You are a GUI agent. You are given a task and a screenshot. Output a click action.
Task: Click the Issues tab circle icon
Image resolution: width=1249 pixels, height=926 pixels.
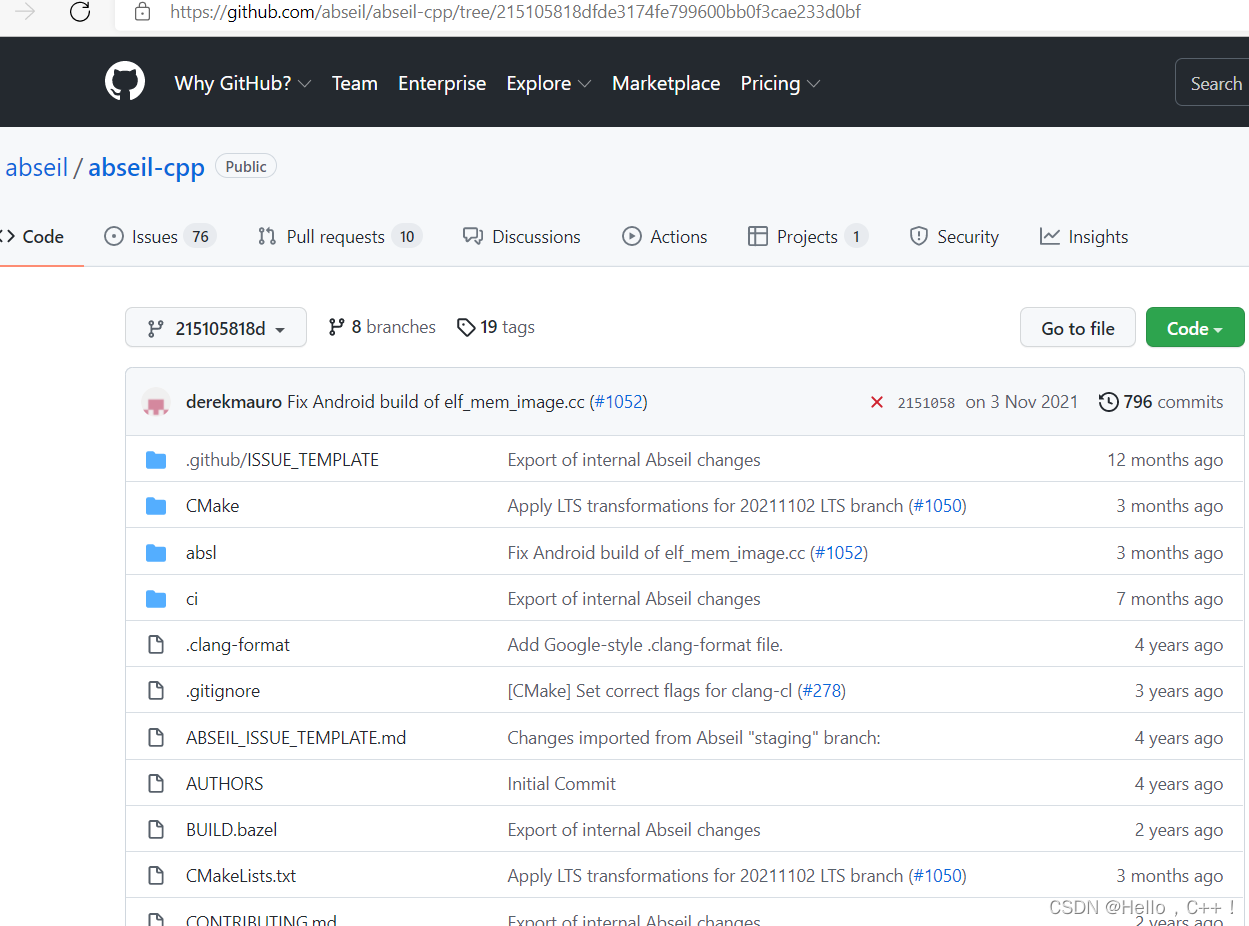[x=113, y=236]
